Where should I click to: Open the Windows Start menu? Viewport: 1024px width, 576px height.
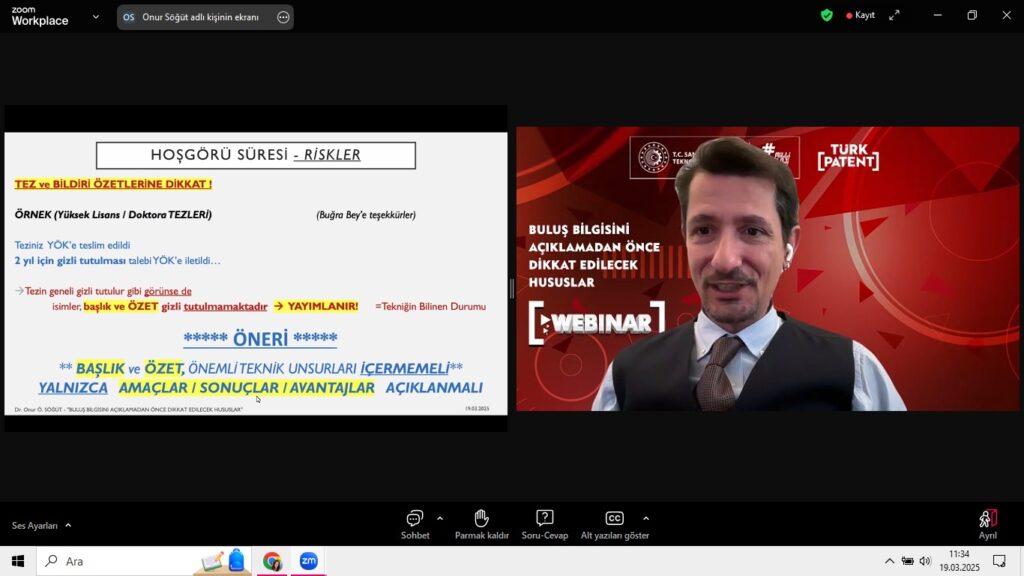pyautogui.click(x=18, y=561)
